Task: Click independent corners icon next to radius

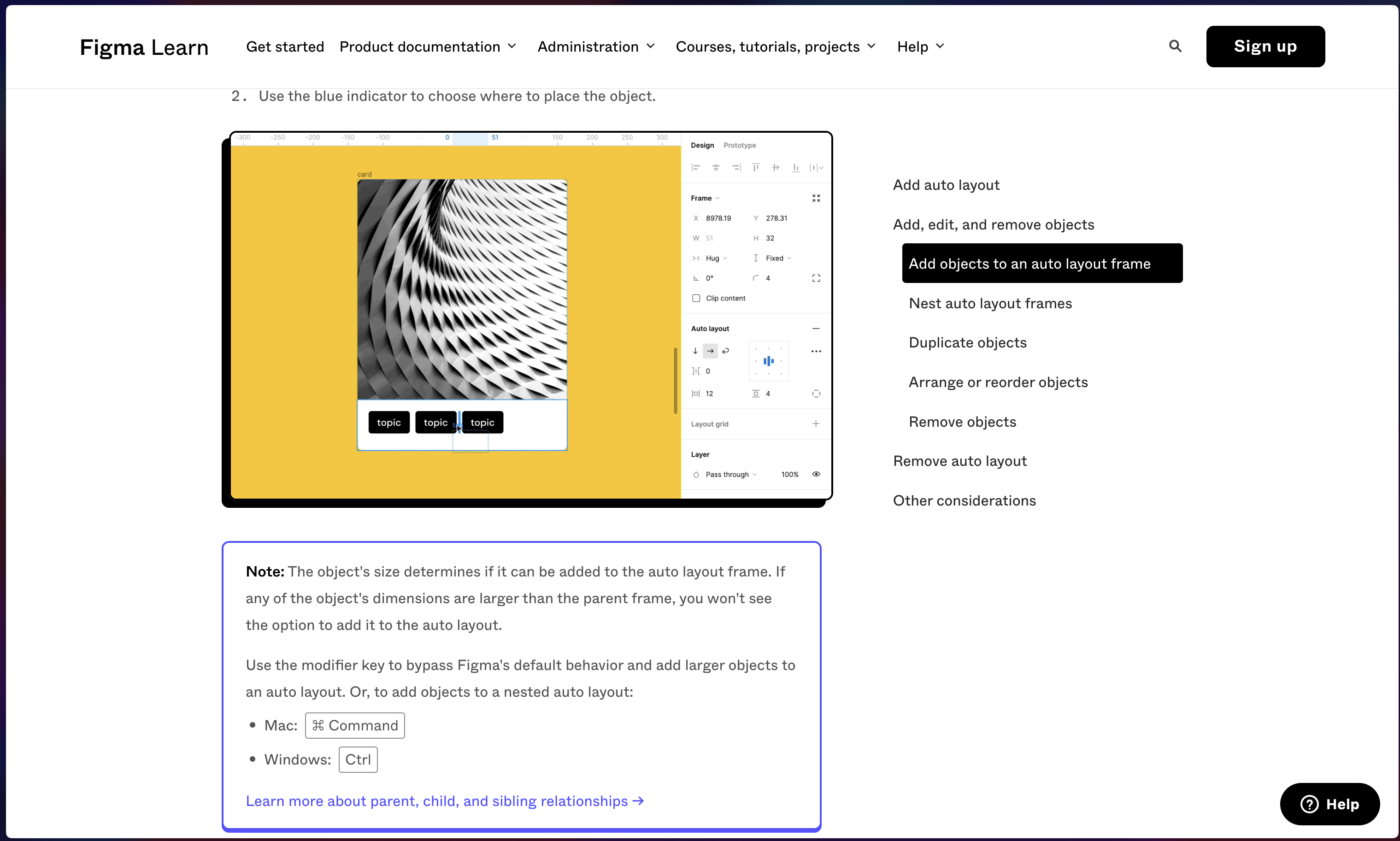Action: [x=816, y=278]
